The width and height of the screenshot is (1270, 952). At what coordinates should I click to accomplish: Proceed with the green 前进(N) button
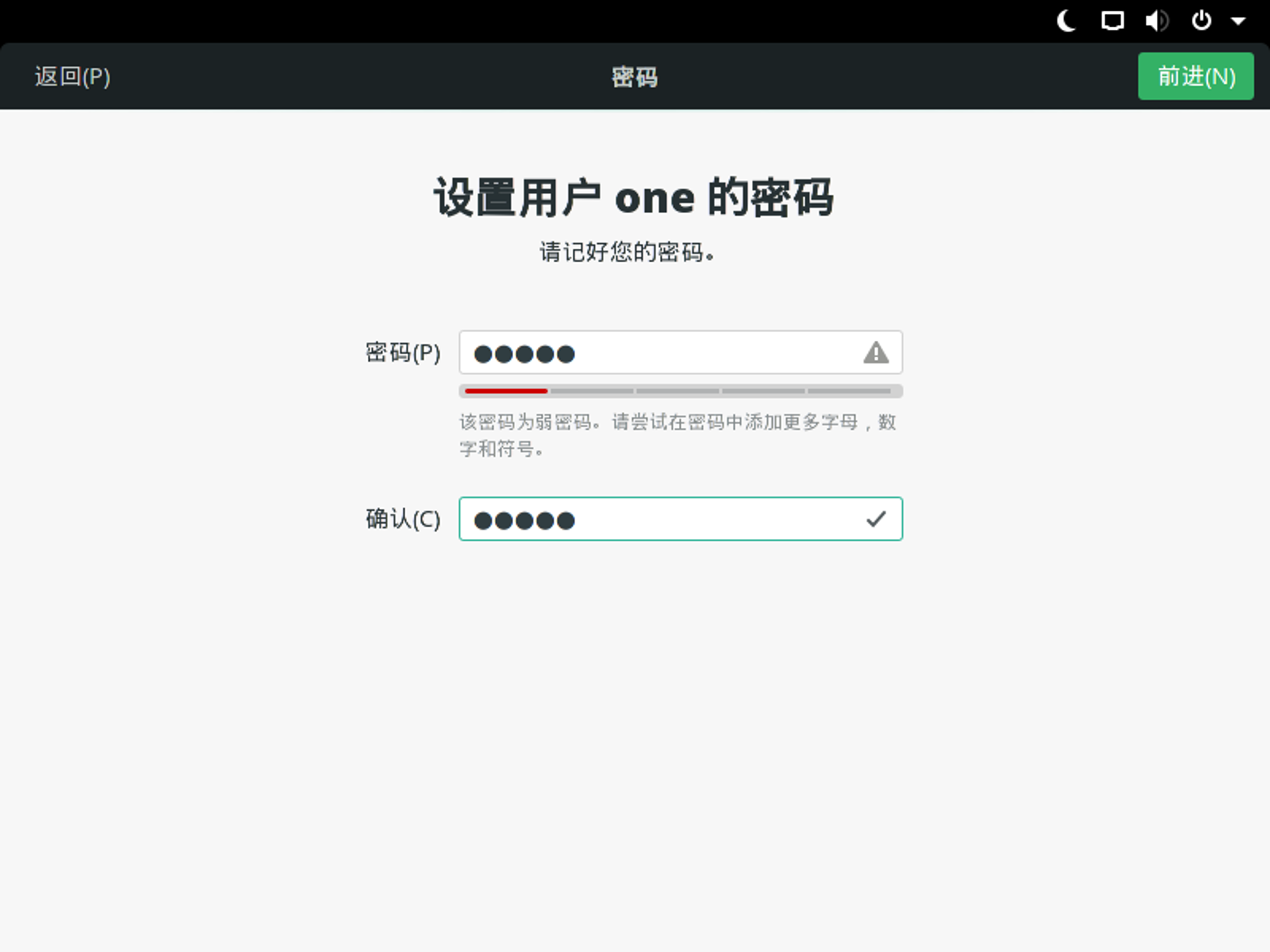[x=1196, y=76]
